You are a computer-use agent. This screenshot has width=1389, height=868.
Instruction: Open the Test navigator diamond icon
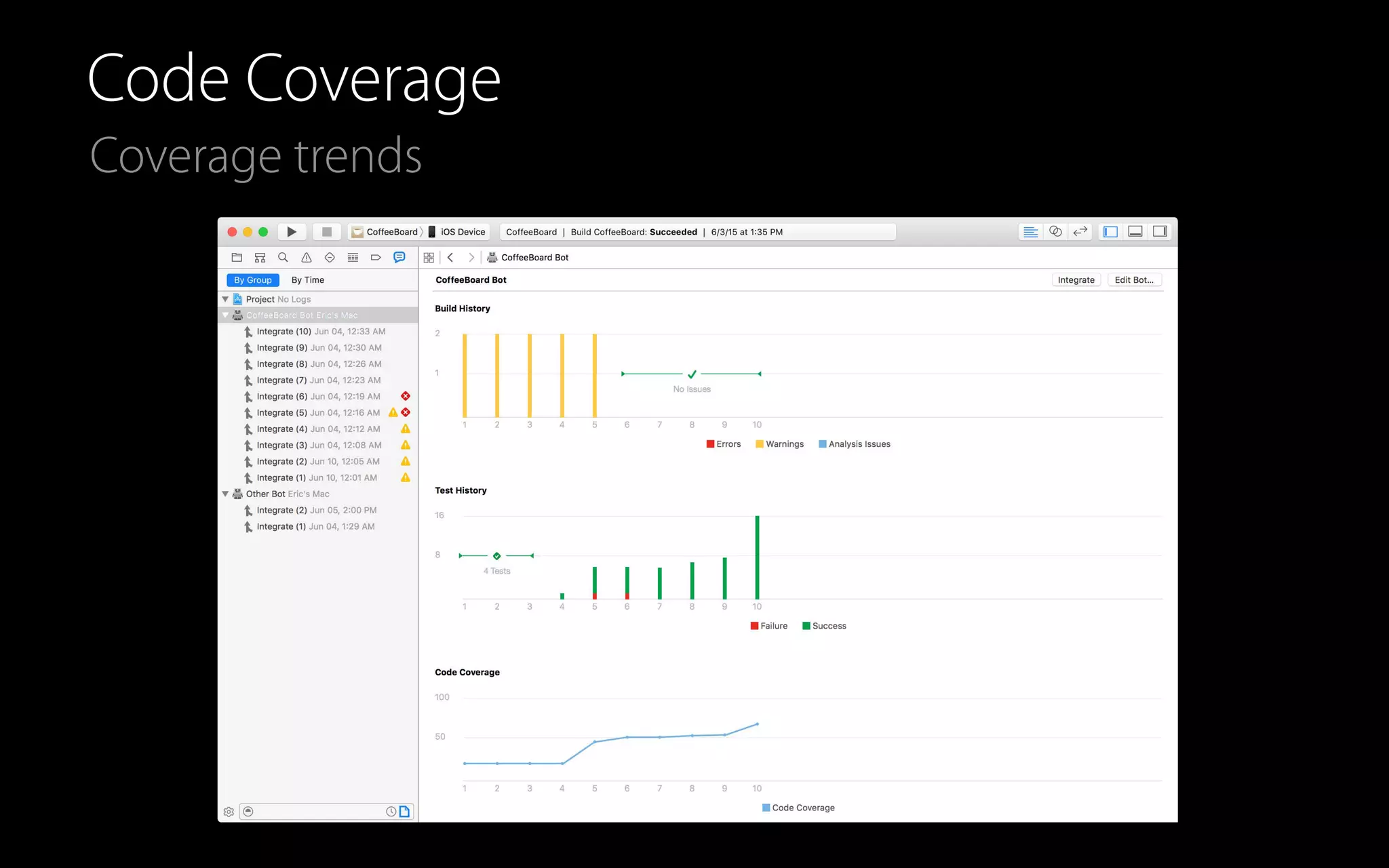point(330,258)
